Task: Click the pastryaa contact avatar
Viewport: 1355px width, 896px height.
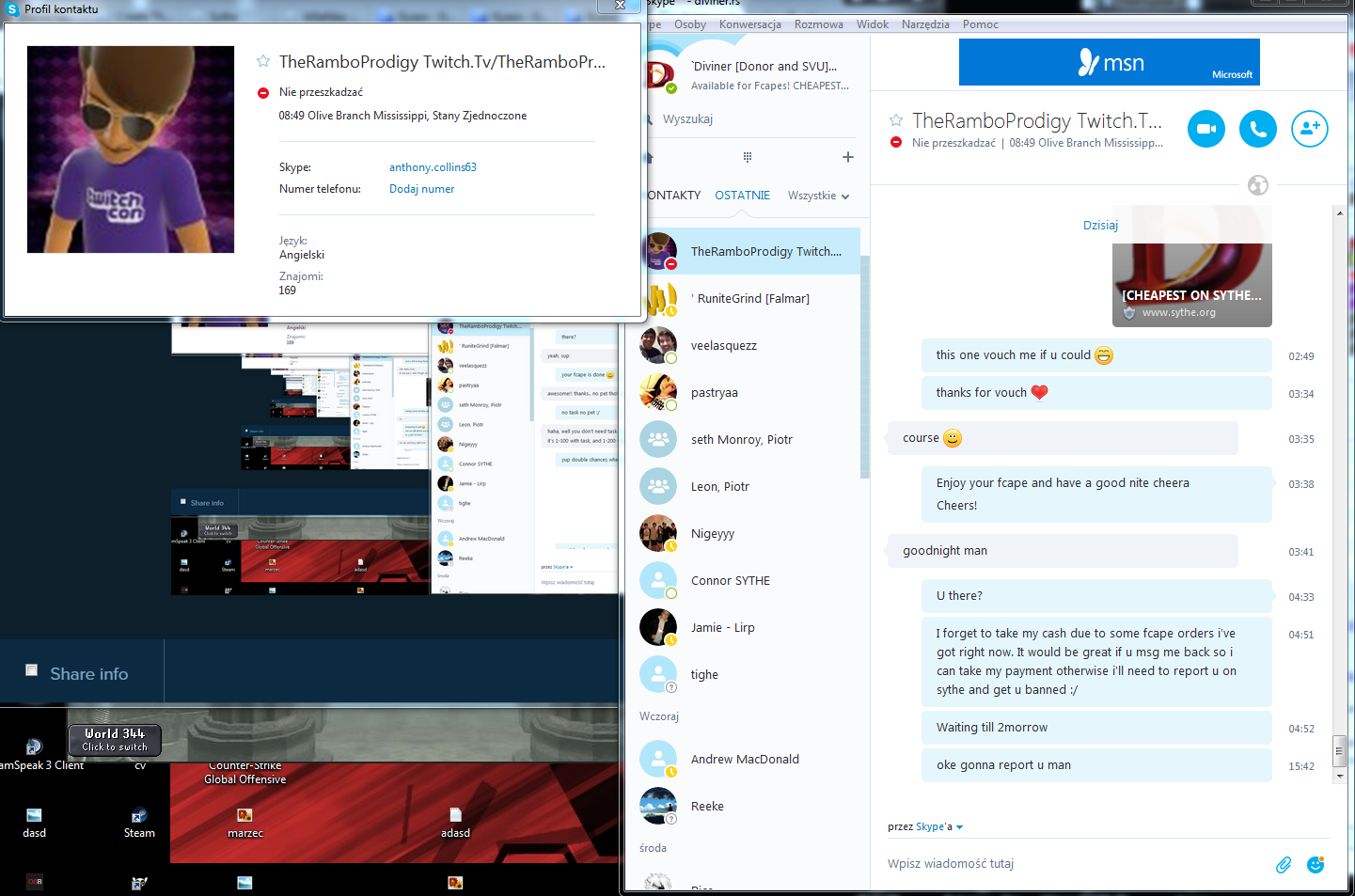Action: (x=658, y=393)
